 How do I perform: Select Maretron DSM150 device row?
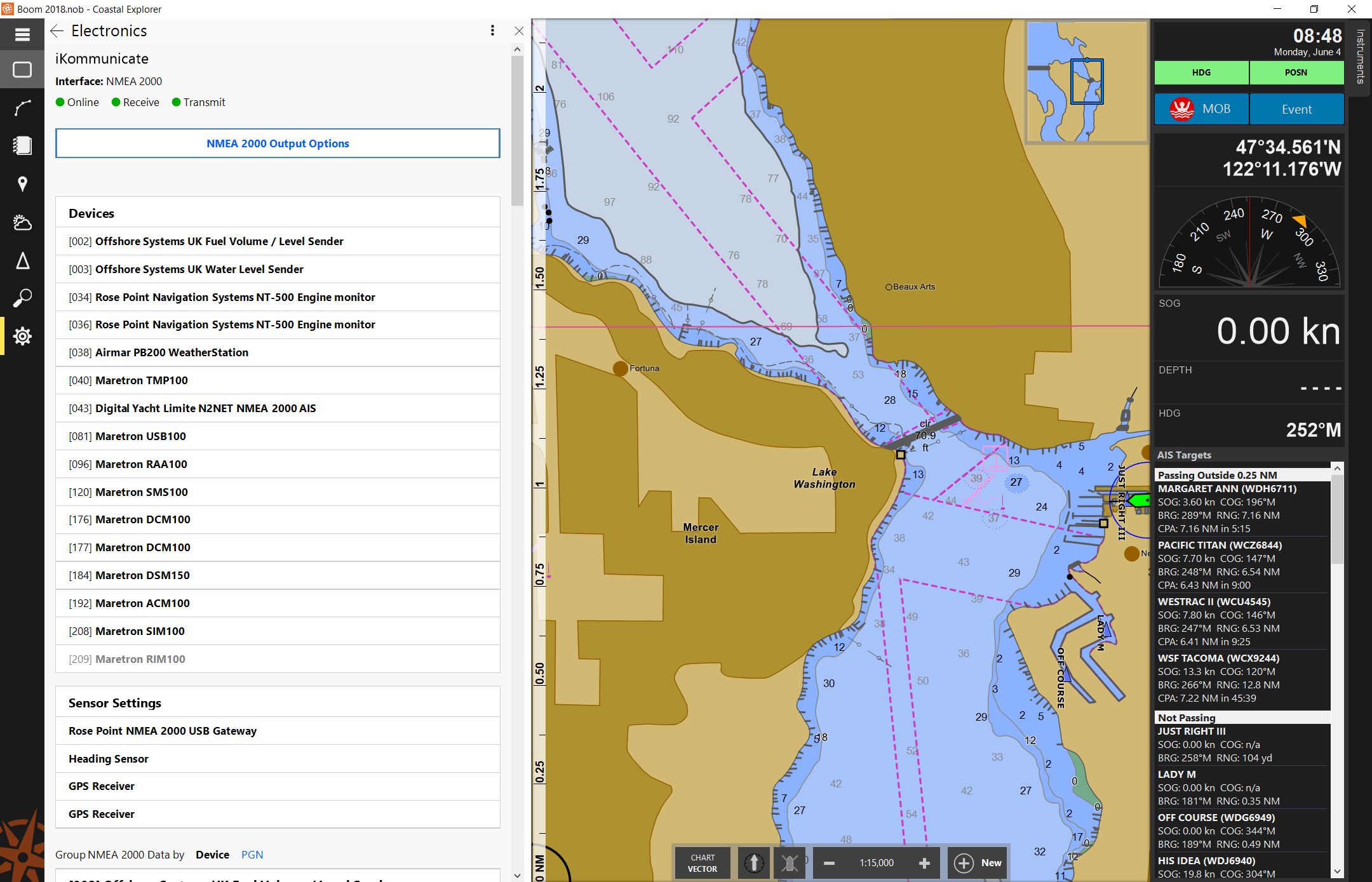tap(278, 575)
